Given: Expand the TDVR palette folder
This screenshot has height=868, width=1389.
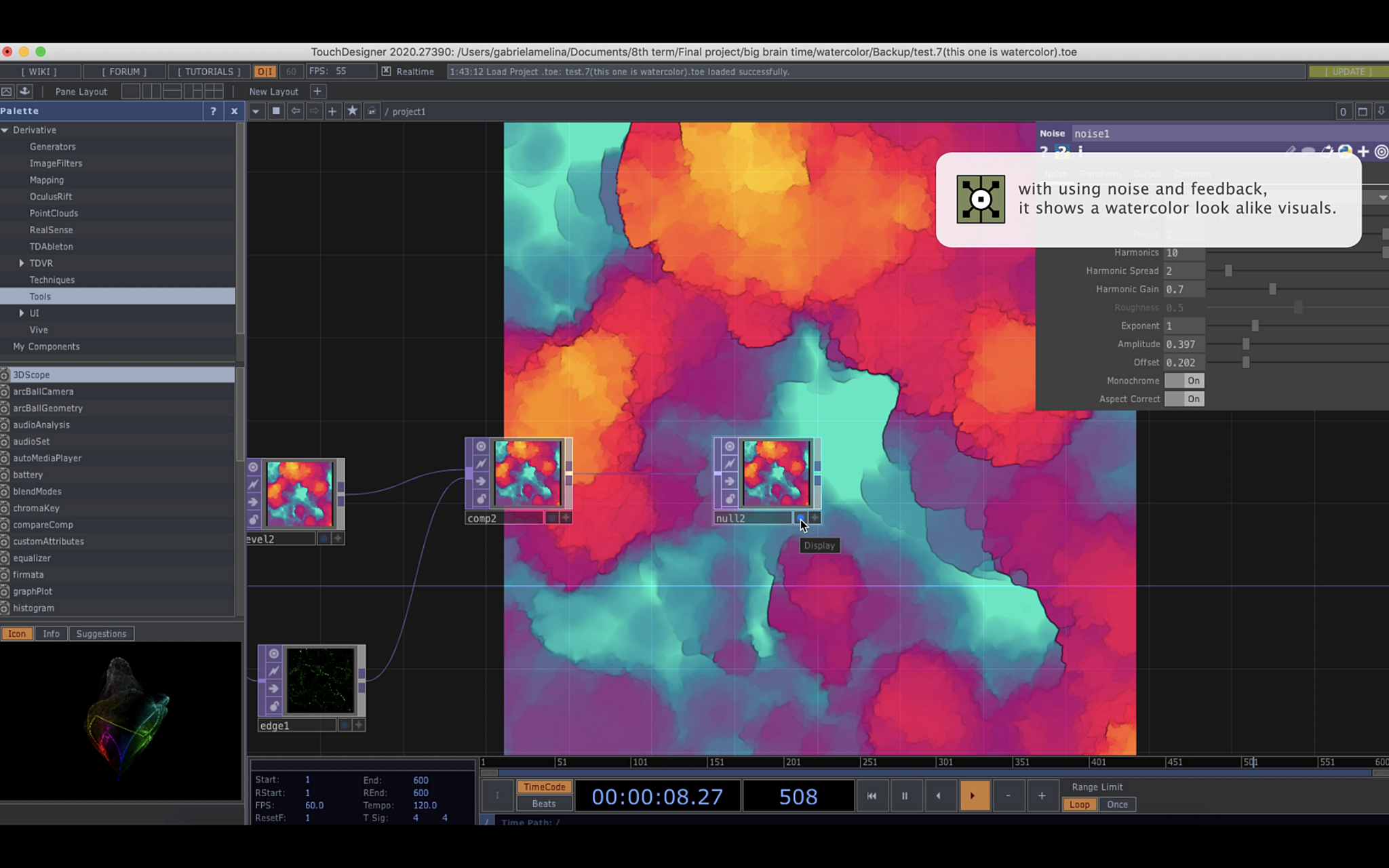Looking at the screenshot, I should [x=22, y=263].
